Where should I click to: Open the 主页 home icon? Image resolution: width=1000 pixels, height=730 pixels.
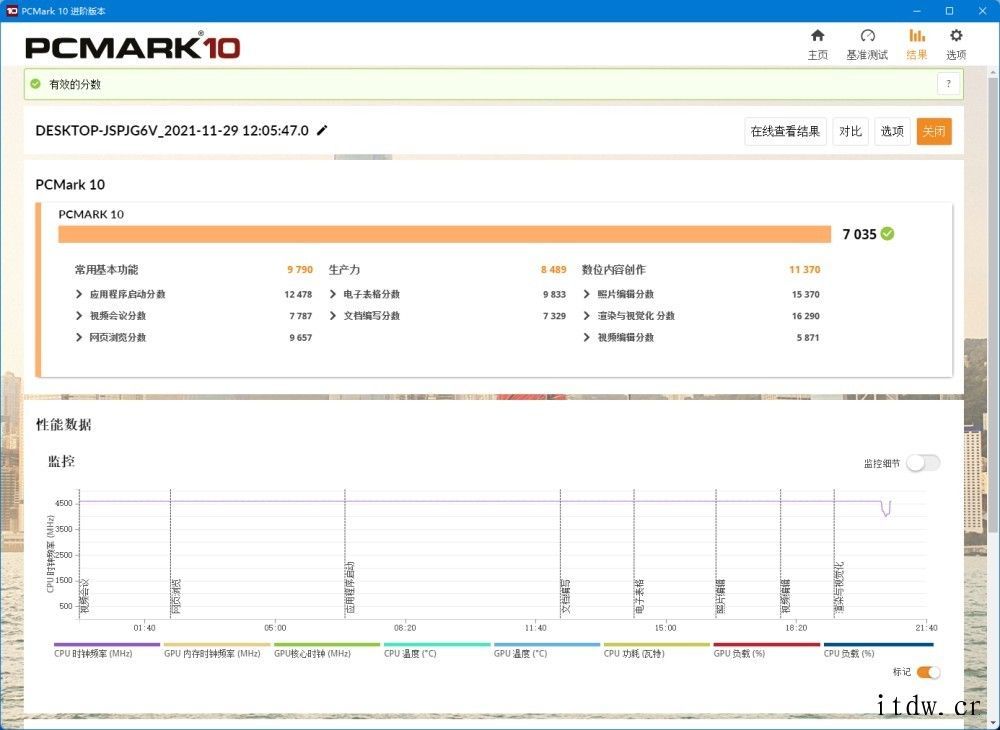pos(817,36)
